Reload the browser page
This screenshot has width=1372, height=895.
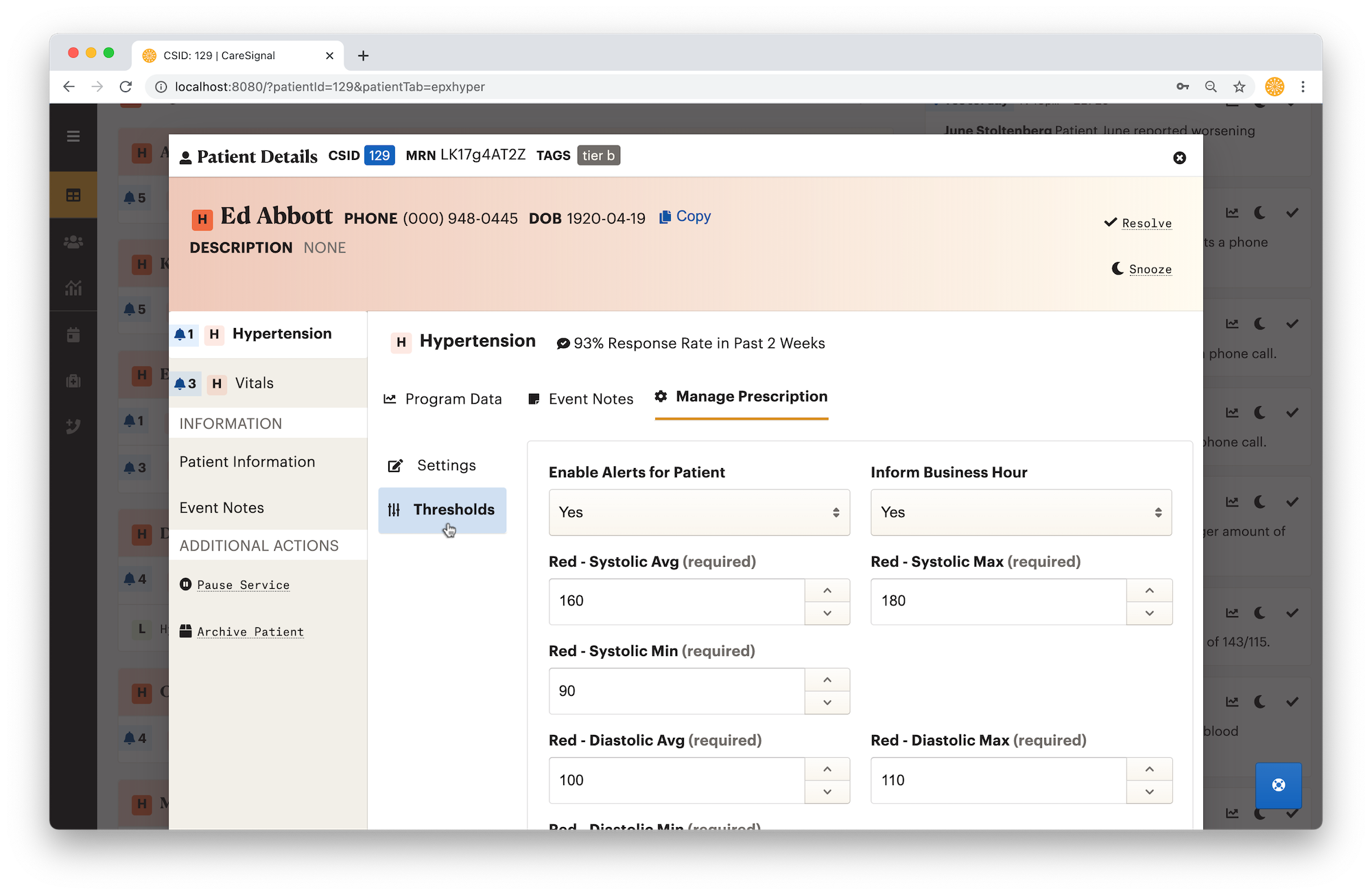pos(126,86)
